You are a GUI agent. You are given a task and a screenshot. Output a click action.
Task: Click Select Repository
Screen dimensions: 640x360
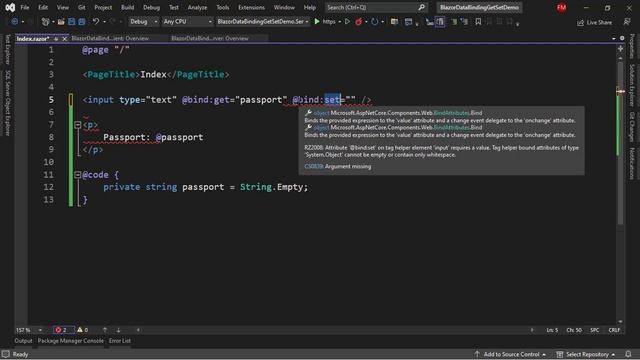coord(586,354)
